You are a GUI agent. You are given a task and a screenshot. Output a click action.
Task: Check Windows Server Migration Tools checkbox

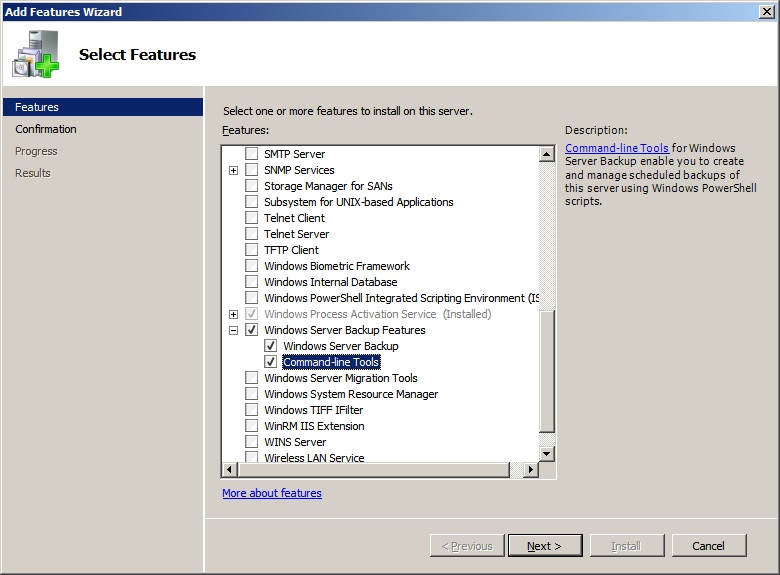tap(252, 378)
